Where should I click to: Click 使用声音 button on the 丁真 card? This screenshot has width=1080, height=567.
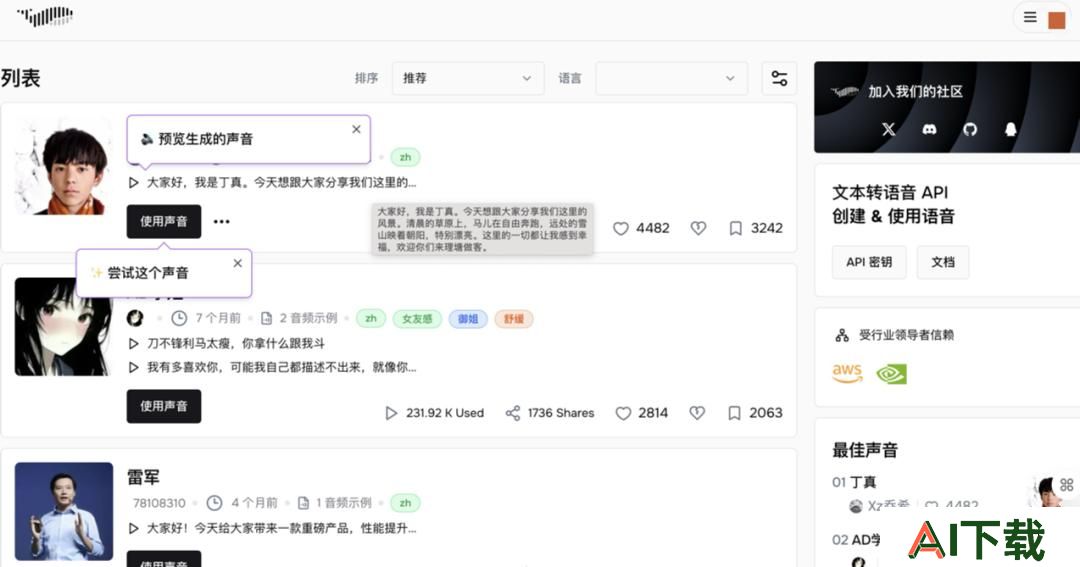tap(164, 221)
